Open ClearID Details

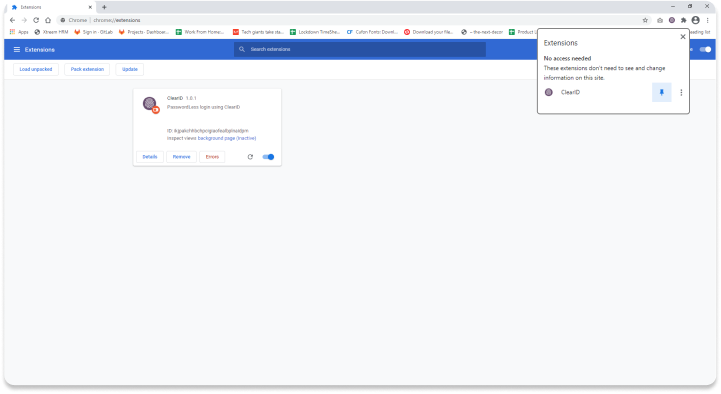click(150, 157)
